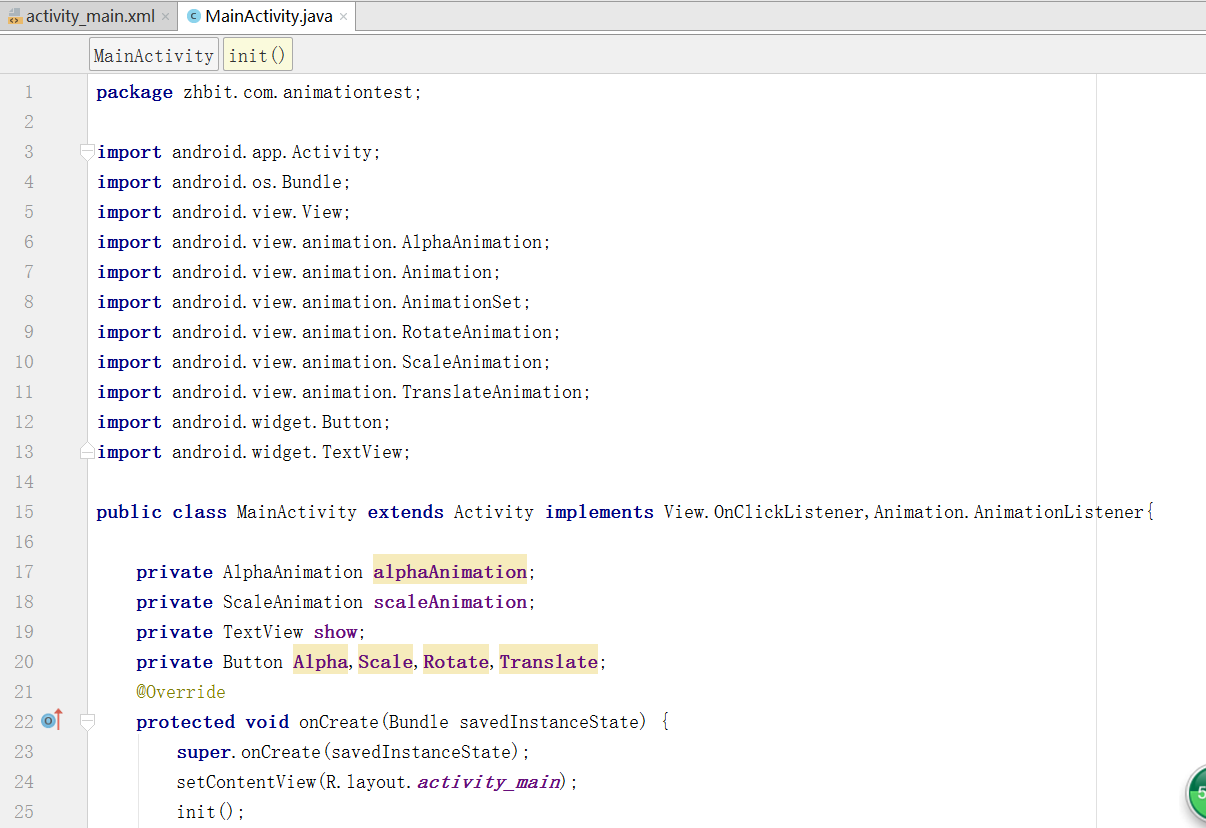Close the MainActivity.java tab
The image size is (1206, 828).
[x=344, y=17]
